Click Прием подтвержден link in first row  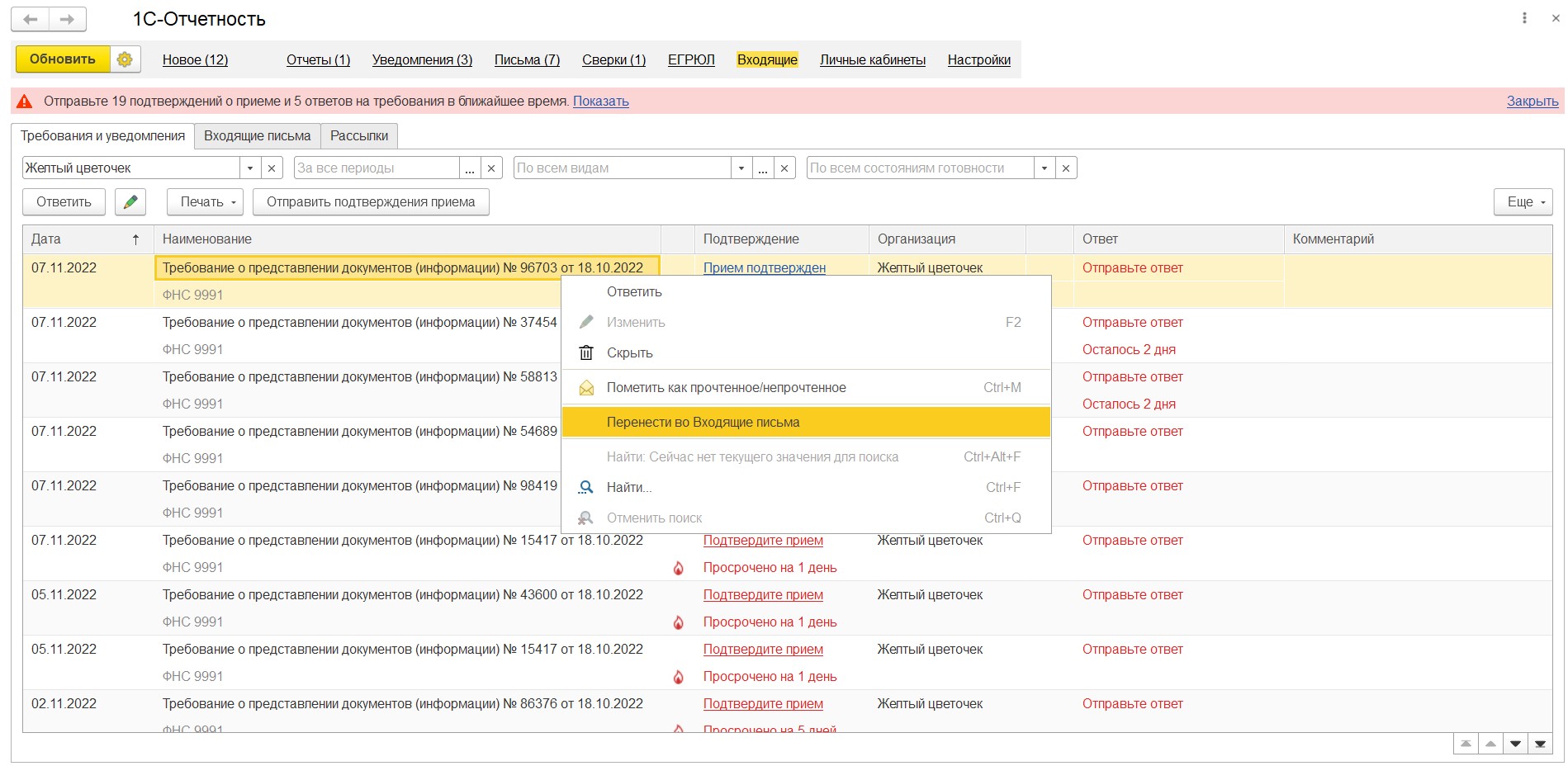click(x=765, y=268)
